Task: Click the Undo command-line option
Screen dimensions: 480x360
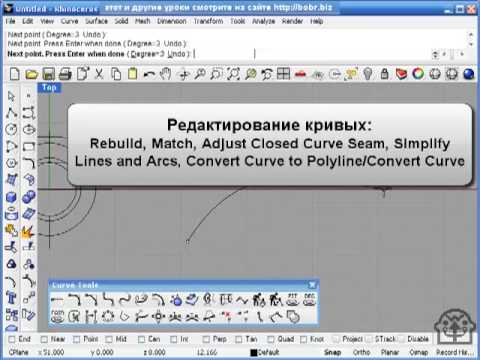Action: tap(176, 54)
